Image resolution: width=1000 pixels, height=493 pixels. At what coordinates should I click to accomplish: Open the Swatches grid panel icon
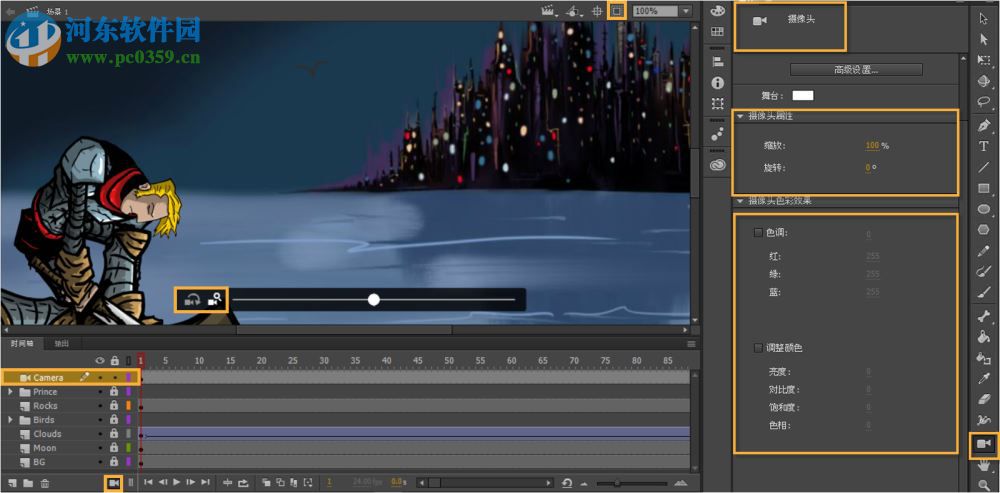click(x=717, y=32)
